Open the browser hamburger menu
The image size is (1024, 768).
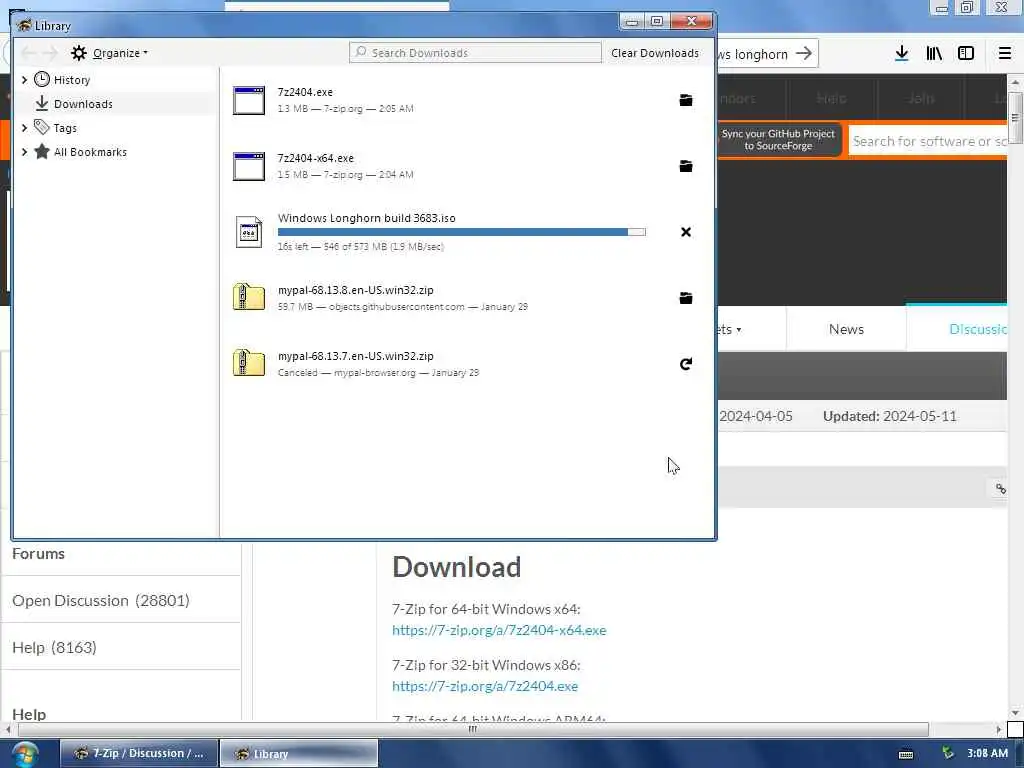point(1005,54)
